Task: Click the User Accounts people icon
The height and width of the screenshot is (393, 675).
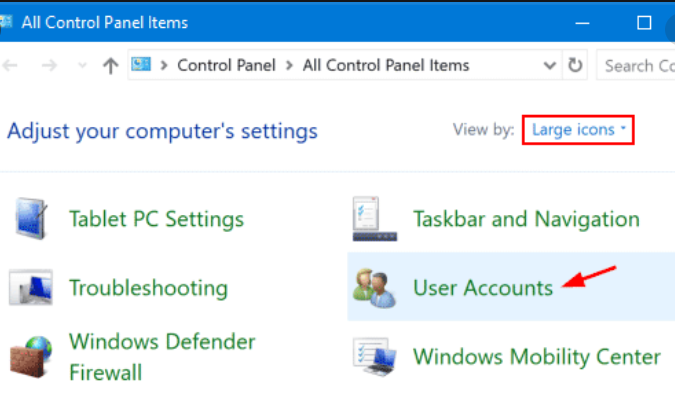Action: pos(374,288)
